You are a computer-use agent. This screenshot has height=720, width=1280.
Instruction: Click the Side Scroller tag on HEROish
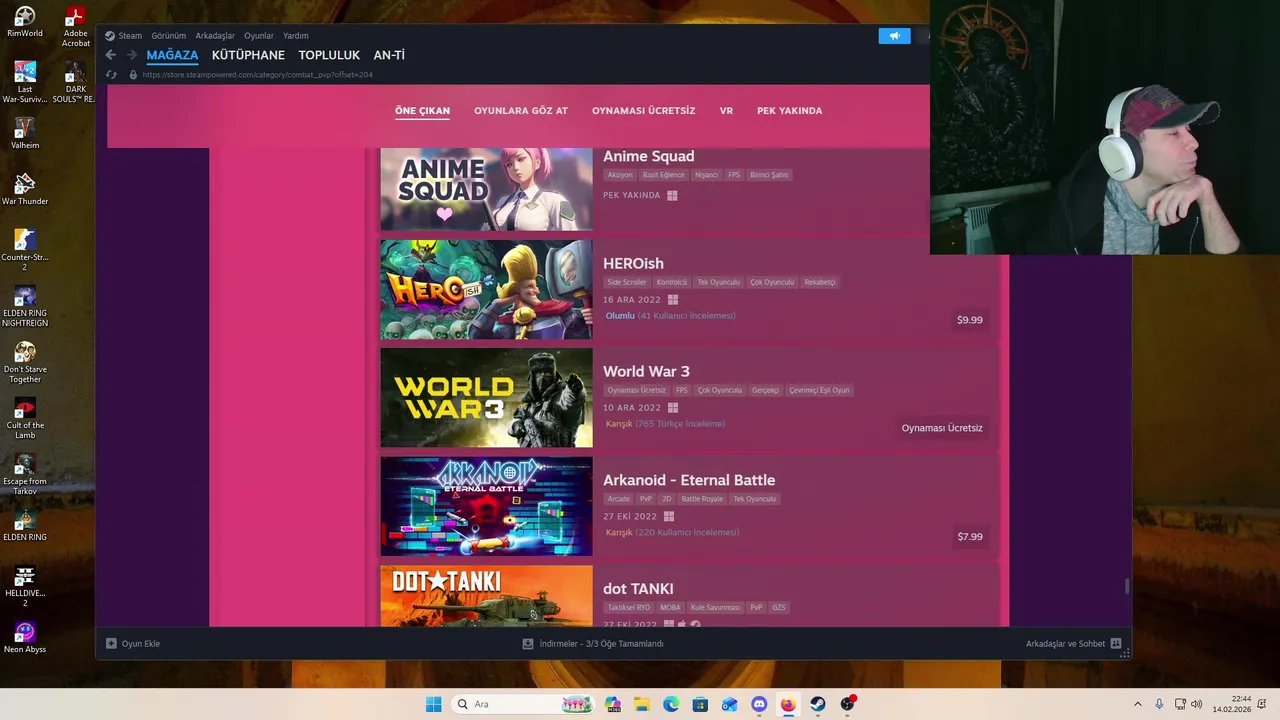tap(627, 282)
